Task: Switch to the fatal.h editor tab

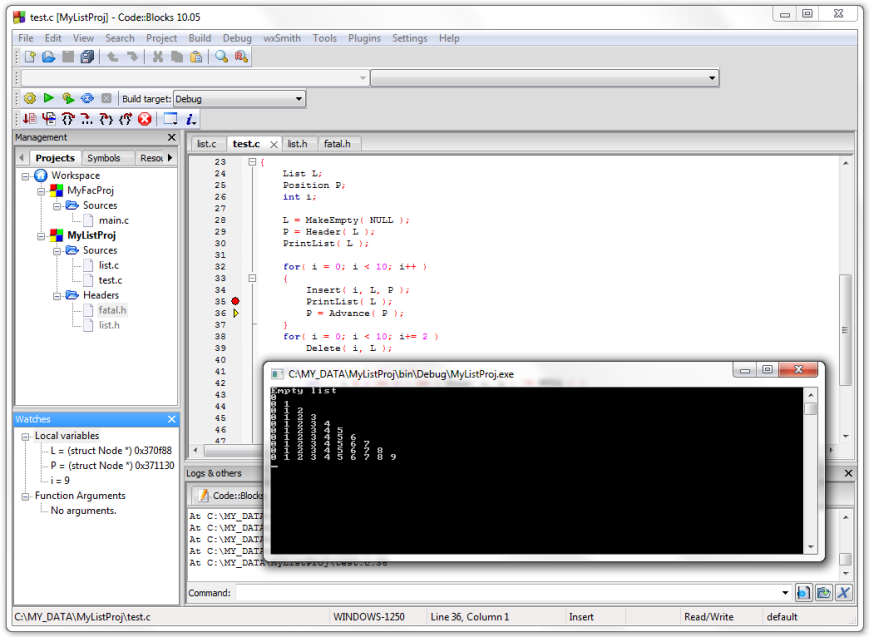Action: pos(337,144)
